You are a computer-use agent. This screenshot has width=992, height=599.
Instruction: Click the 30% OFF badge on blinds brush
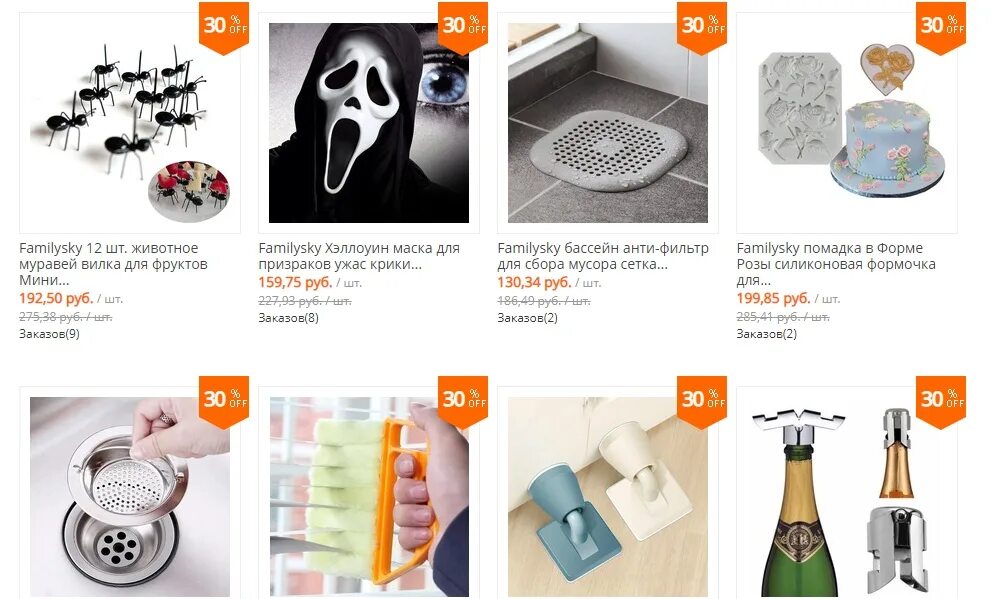point(463,401)
